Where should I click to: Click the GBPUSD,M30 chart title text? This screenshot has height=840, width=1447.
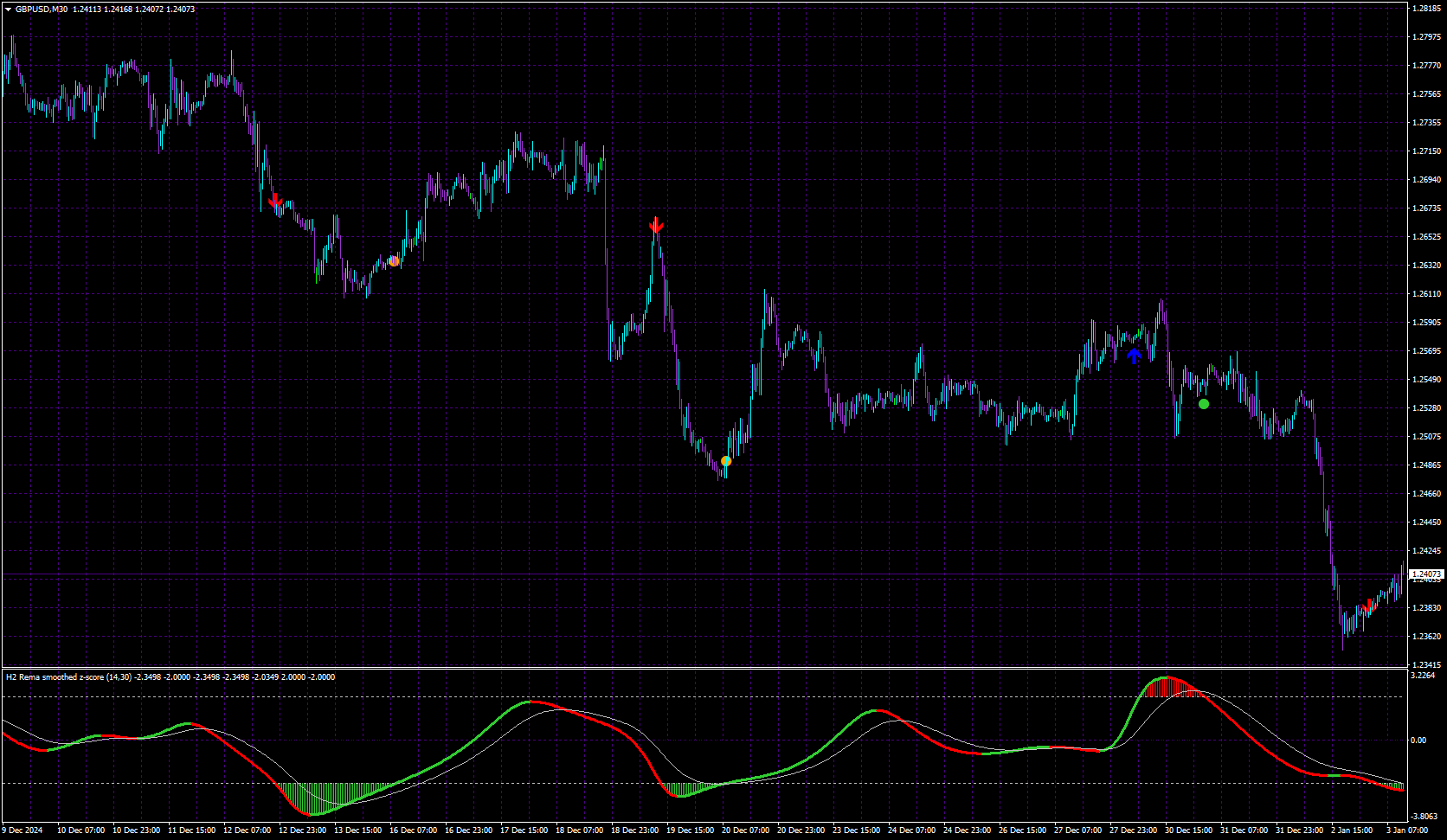coord(42,10)
